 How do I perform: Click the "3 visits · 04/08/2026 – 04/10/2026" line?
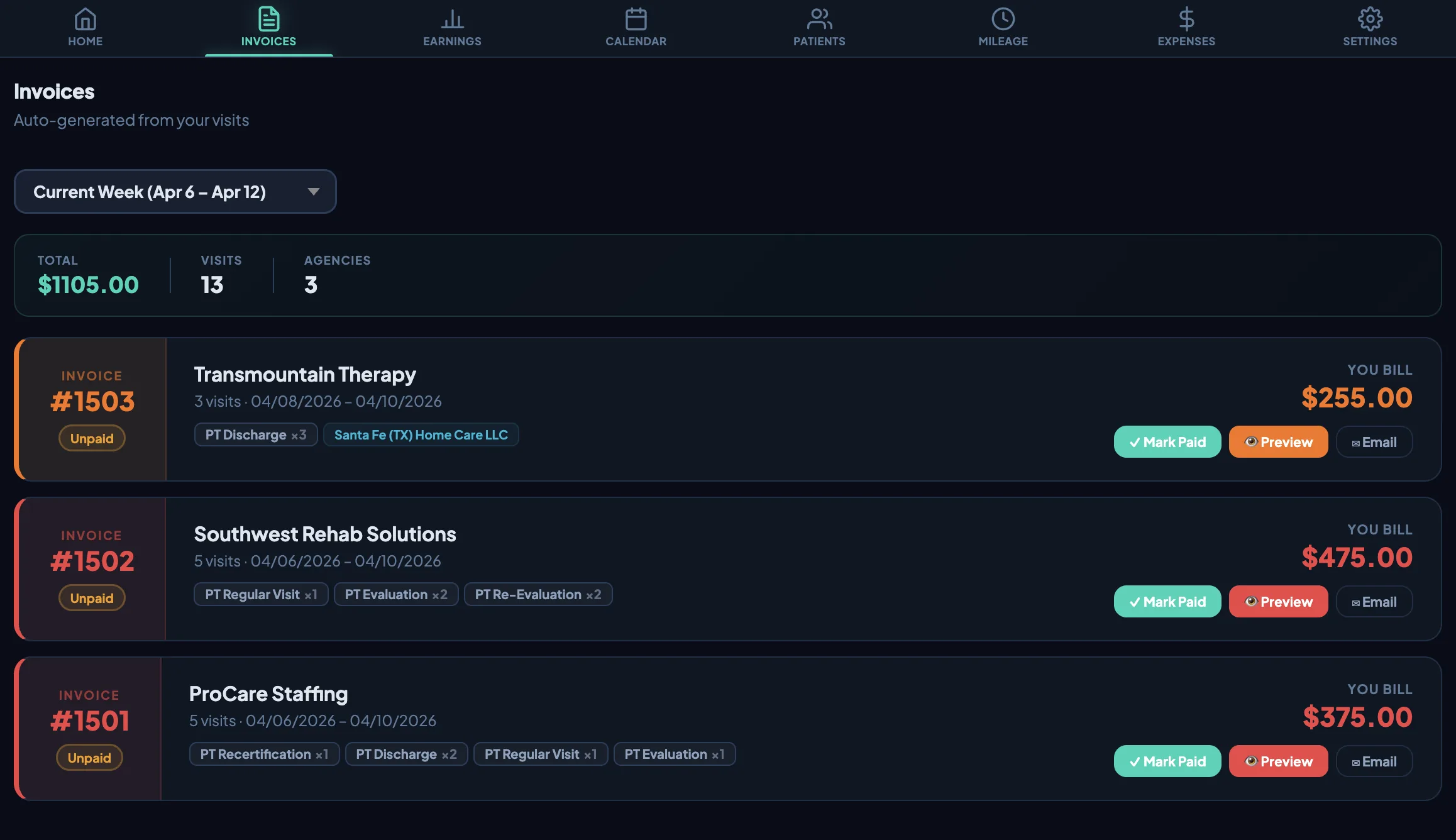[x=318, y=401]
